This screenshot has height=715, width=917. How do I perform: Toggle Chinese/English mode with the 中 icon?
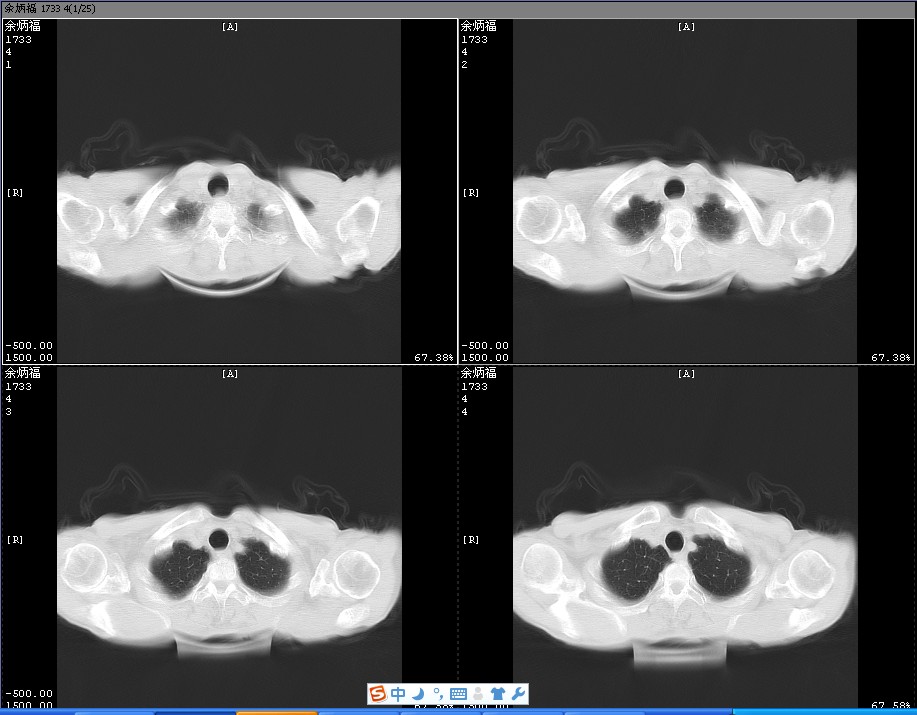coord(398,694)
